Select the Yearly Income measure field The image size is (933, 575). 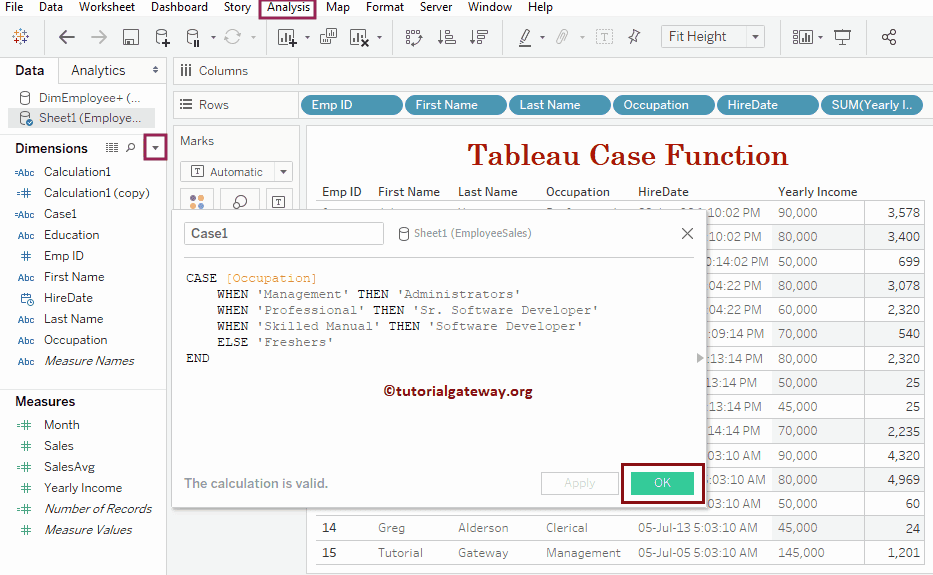[x=83, y=488]
